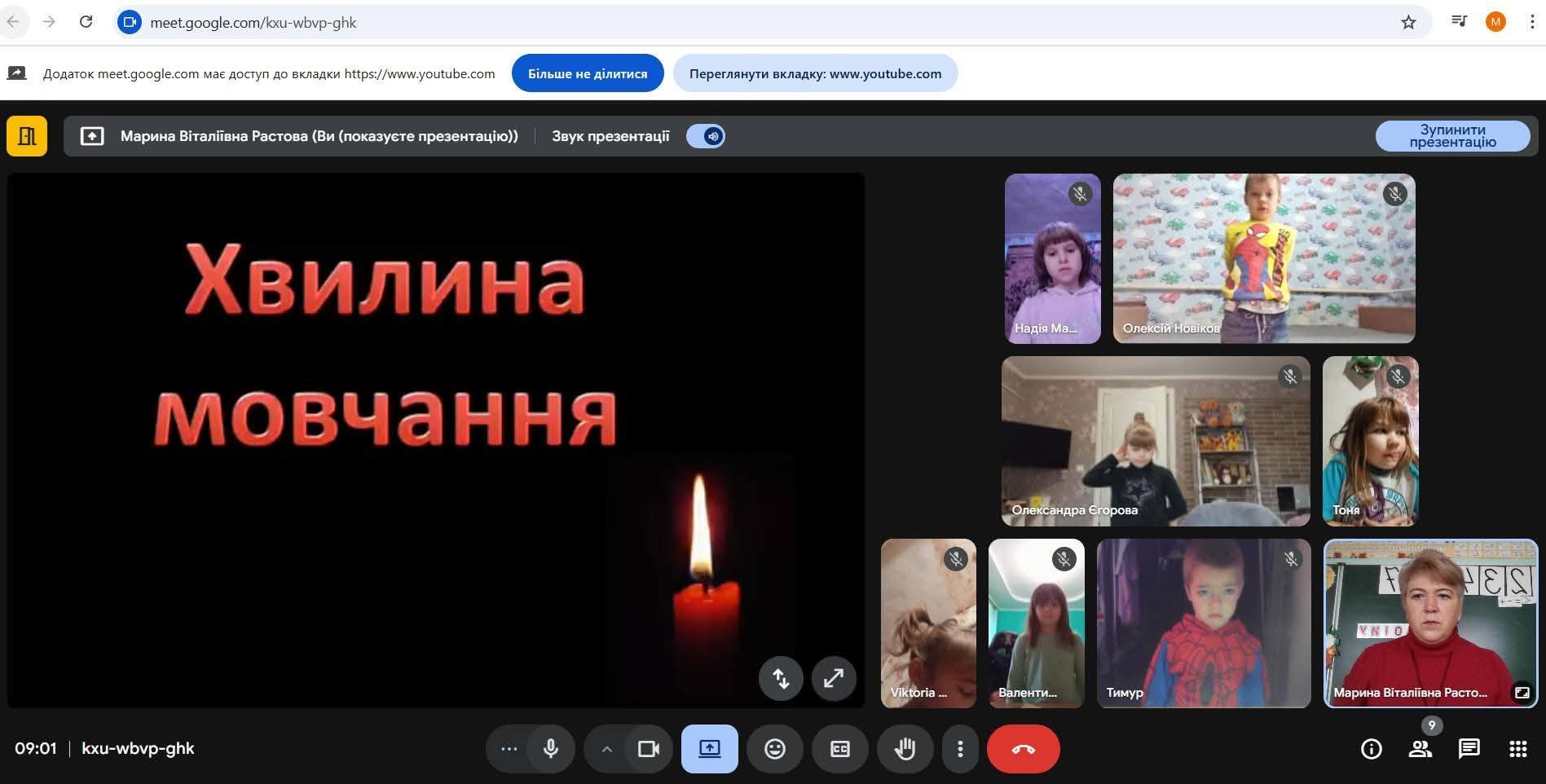Viewport: 1546px width, 784px height.
Task: Click the red leave call button
Action: point(1023,749)
